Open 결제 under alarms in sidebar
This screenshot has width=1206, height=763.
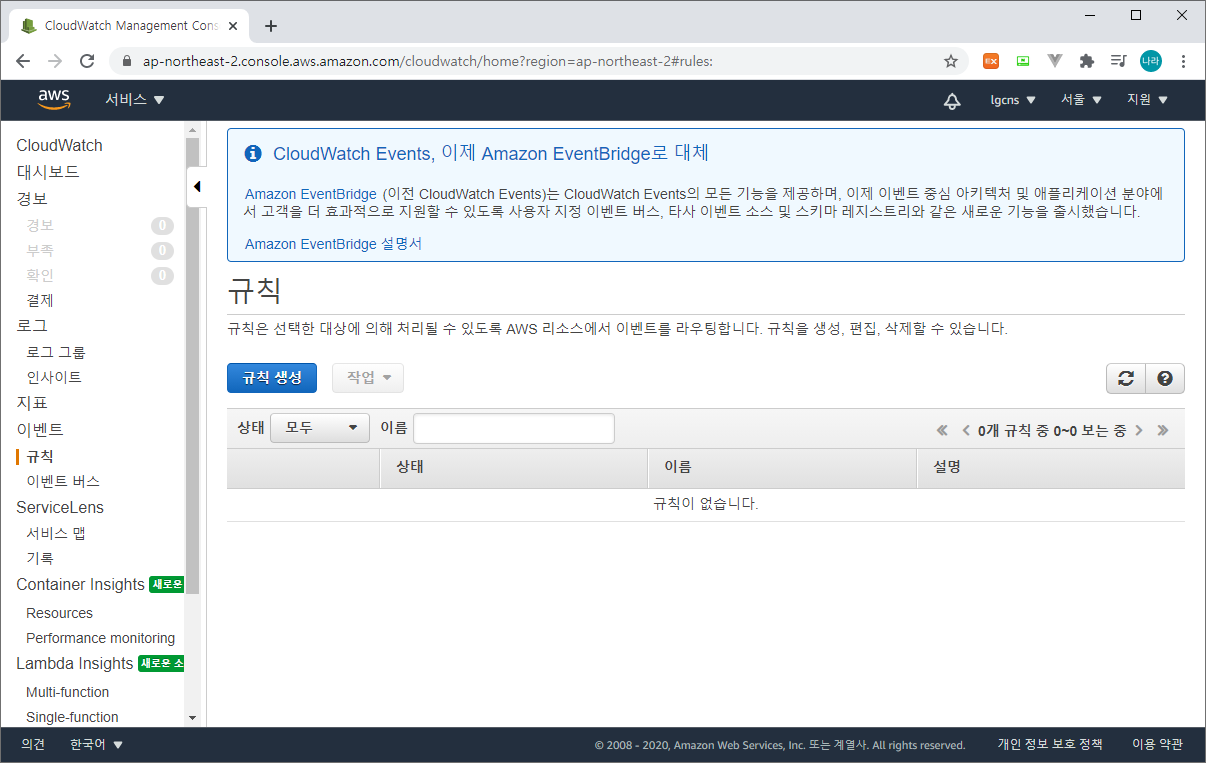[40, 300]
